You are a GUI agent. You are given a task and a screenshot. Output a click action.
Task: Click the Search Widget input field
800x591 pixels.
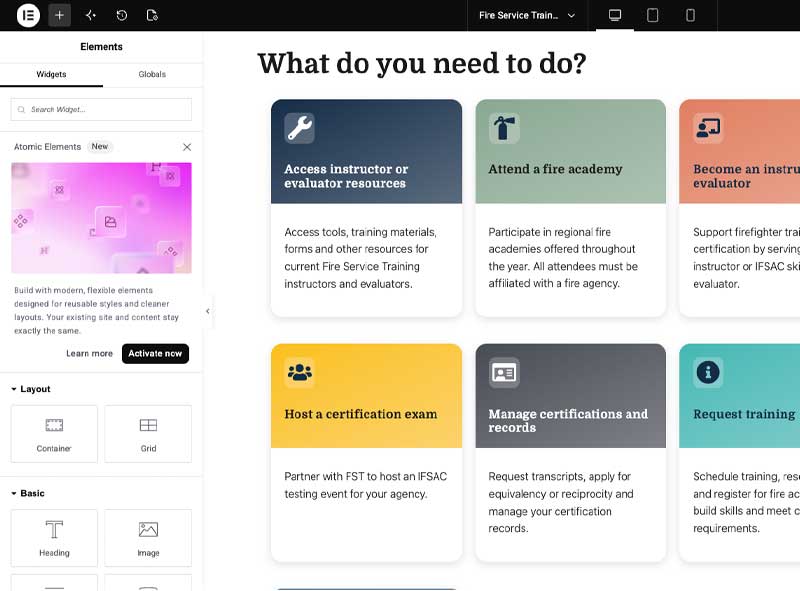[x=101, y=109]
